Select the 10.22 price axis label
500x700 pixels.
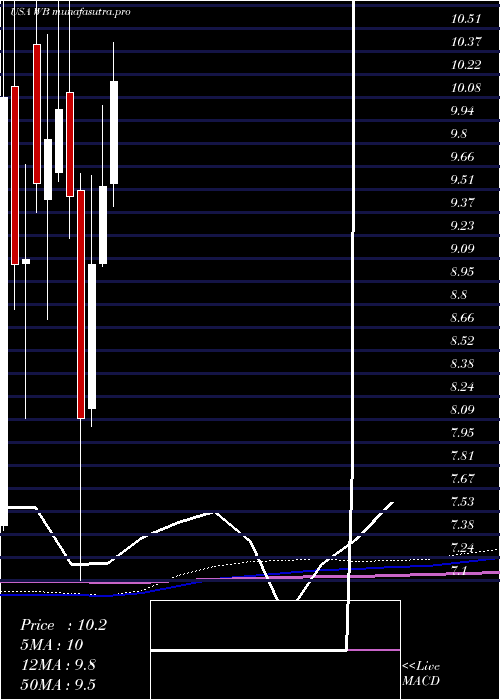click(x=466, y=65)
